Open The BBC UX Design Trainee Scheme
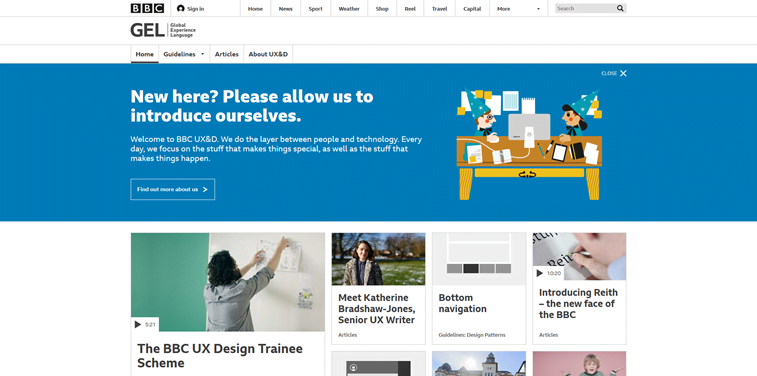Image resolution: width=757 pixels, height=376 pixels. coord(220,356)
